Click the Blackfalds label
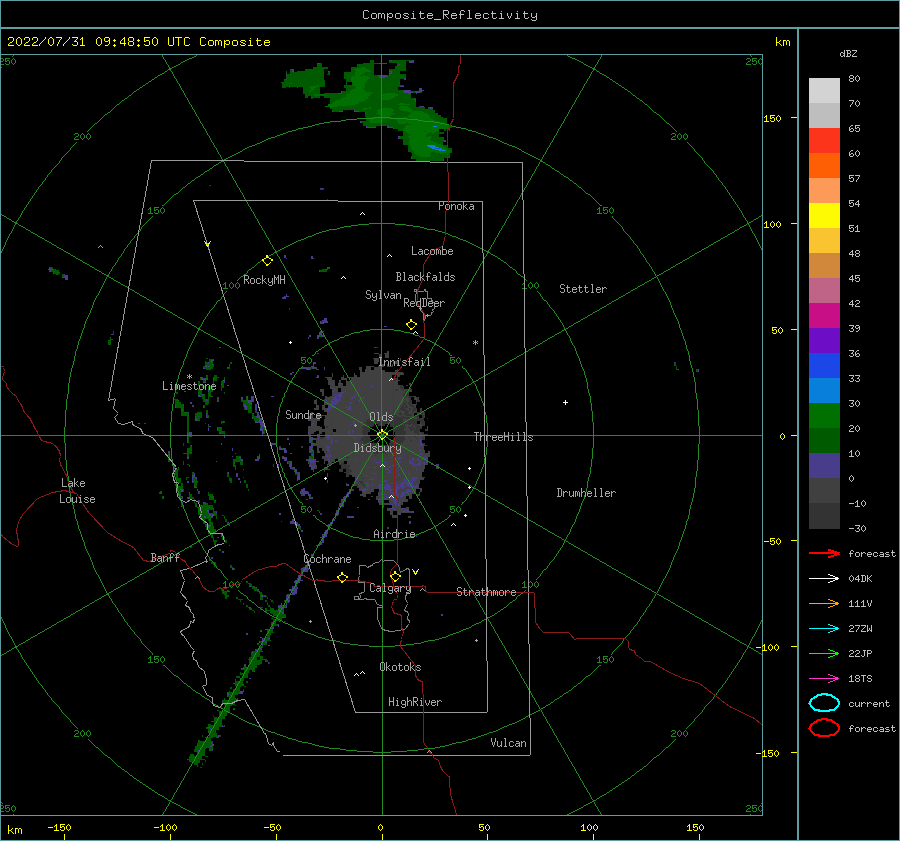 click(425, 277)
